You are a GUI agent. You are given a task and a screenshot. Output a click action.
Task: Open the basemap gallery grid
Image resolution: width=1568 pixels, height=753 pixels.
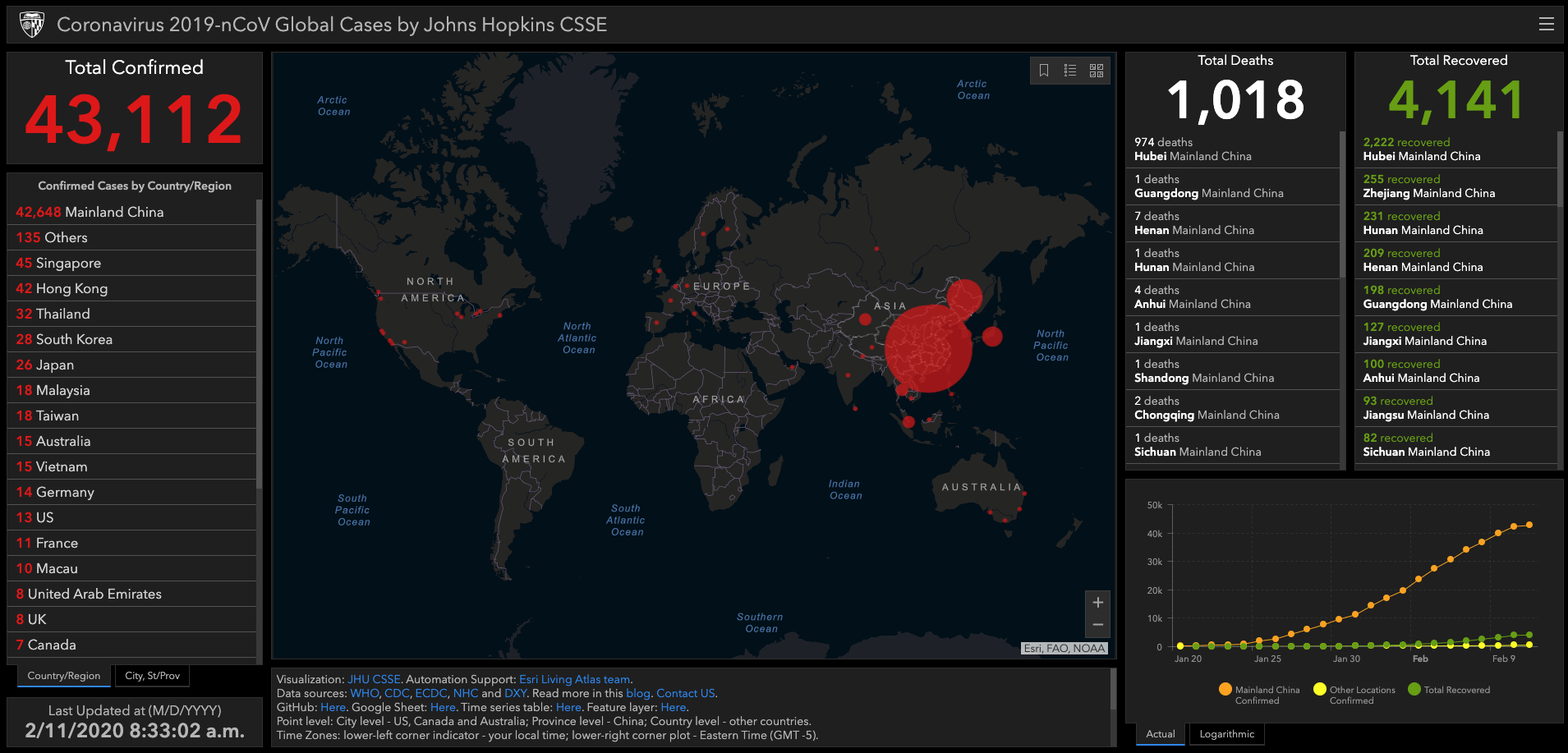coord(1097,71)
